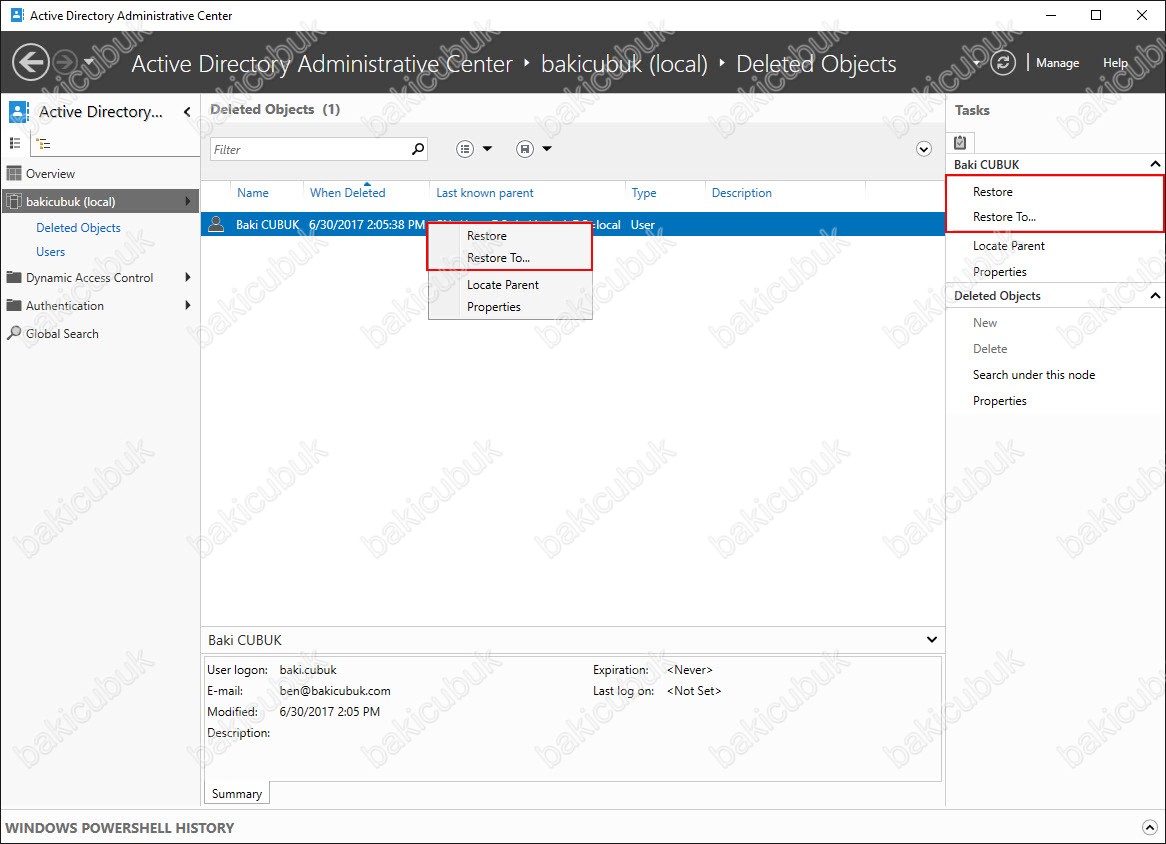The width and height of the screenshot is (1166, 844).
Task: Open Deleted Objects in navigation pane
Action: (78, 228)
